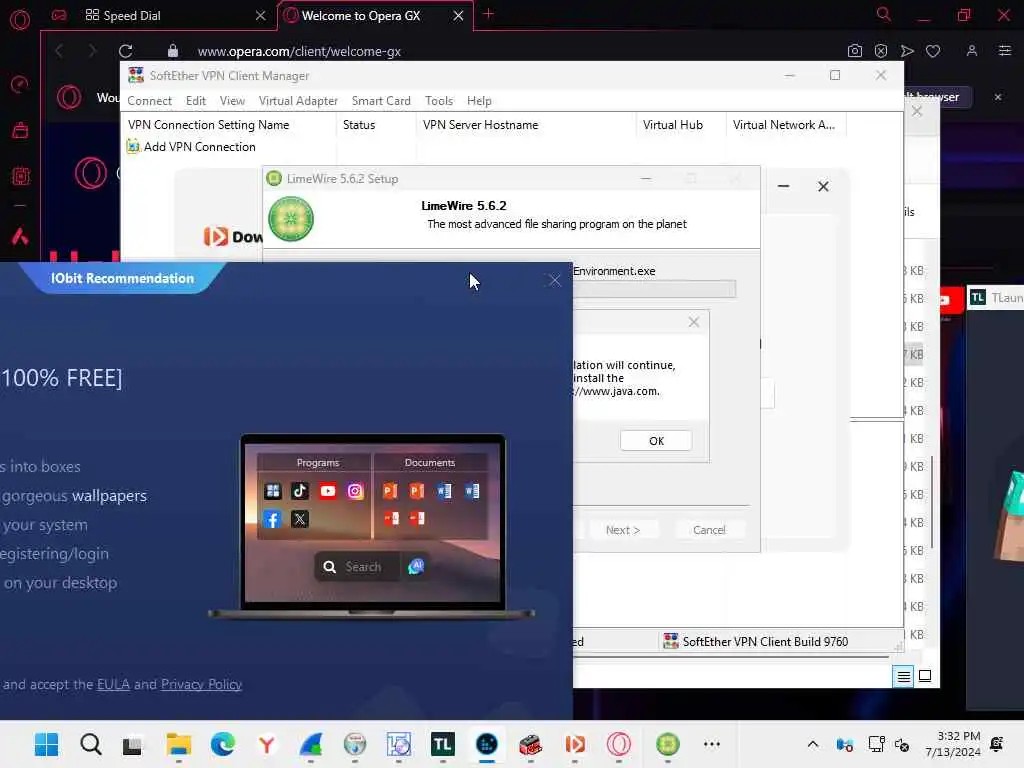Sort by the Virtual Hub column

tap(680, 125)
